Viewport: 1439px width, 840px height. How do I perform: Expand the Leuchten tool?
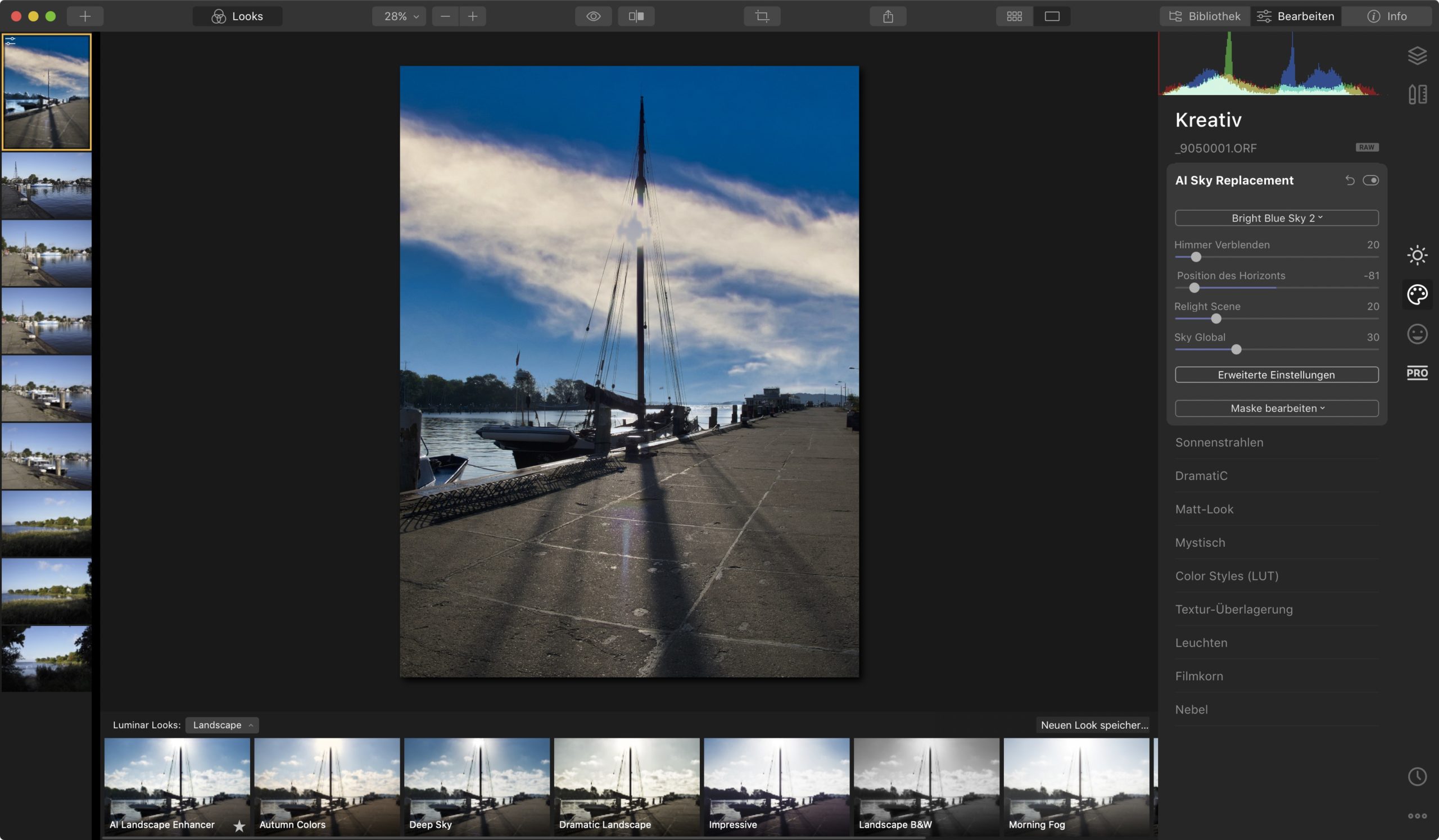1277,643
